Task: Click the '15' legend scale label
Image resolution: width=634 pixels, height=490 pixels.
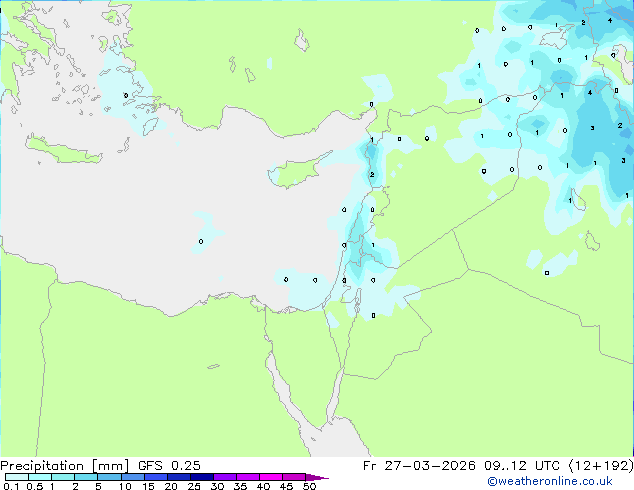Action: pyautogui.click(x=148, y=486)
